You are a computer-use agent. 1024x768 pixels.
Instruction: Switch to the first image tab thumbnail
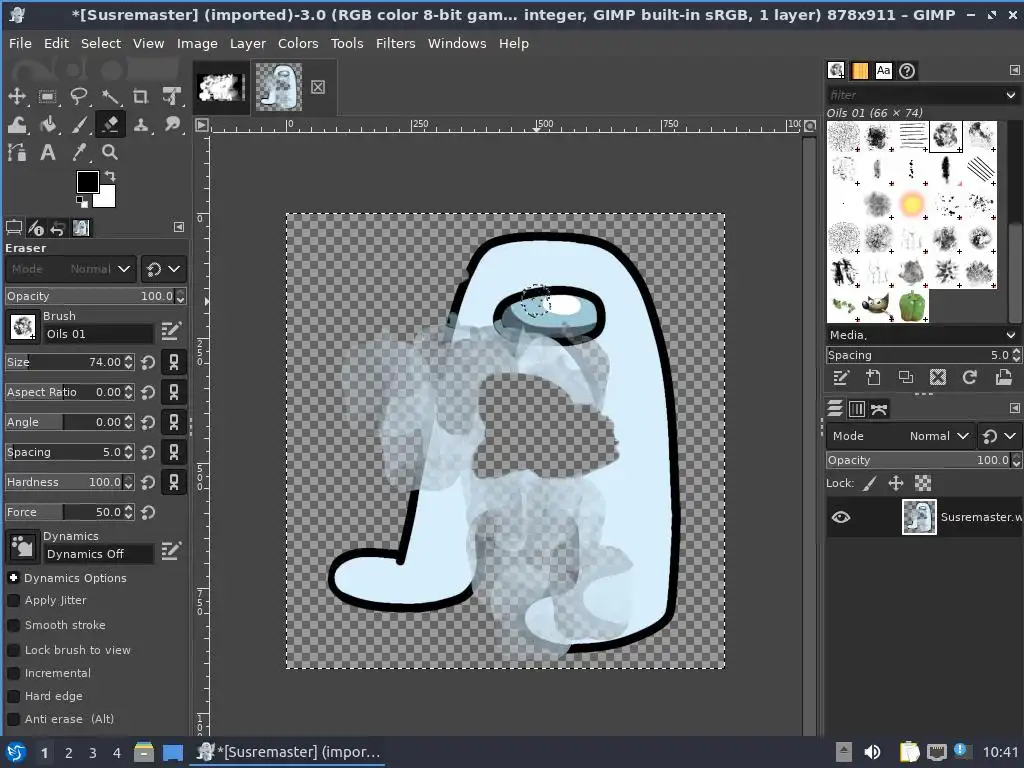click(x=221, y=87)
